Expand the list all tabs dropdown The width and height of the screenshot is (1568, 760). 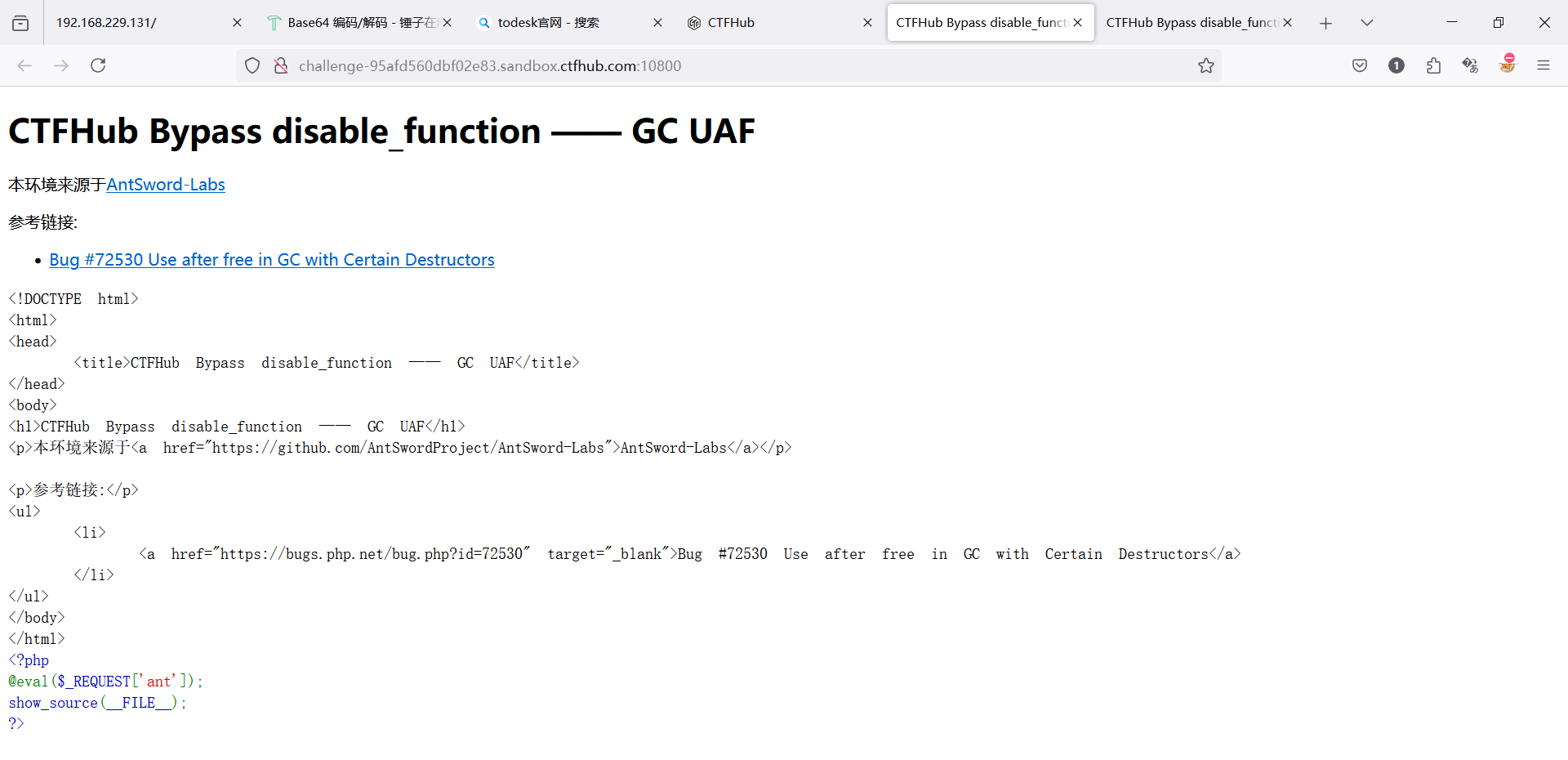1367,23
